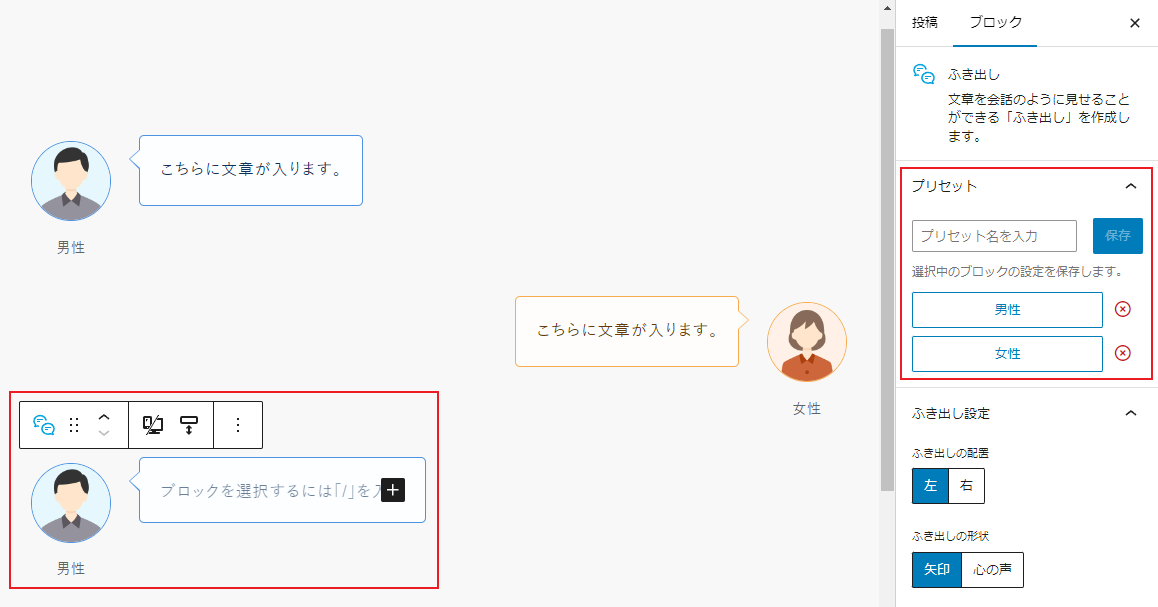Open the block options three-dot menu
Viewport: 1158px width, 607px height.
click(237, 424)
